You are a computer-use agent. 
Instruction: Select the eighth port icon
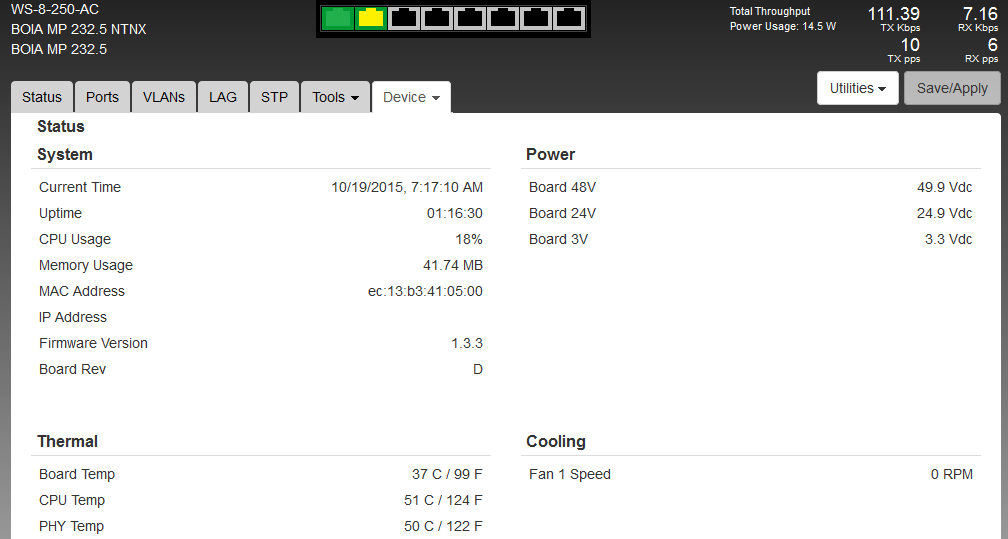point(568,17)
